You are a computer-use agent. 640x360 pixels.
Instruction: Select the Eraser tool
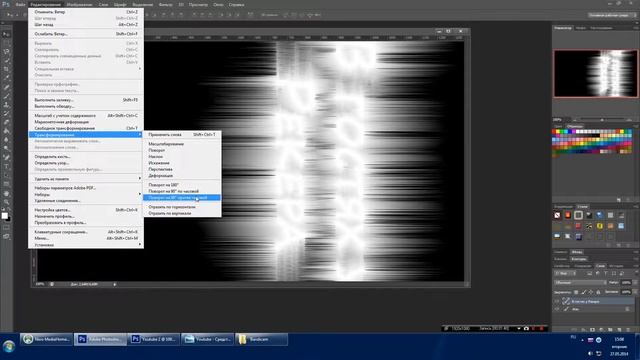6,122
